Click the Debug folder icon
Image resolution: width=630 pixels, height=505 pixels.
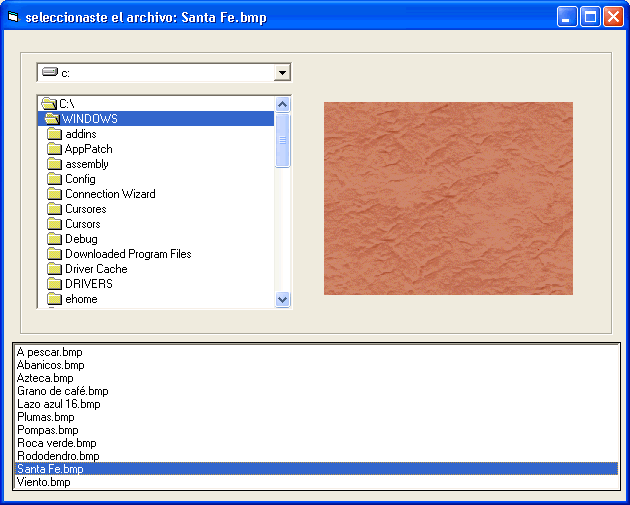(x=54, y=239)
